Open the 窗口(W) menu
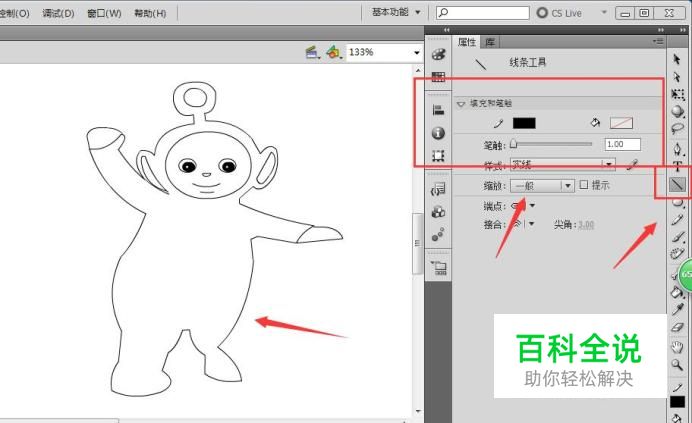Viewport: 692px width, 423px height. click(104, 13)
